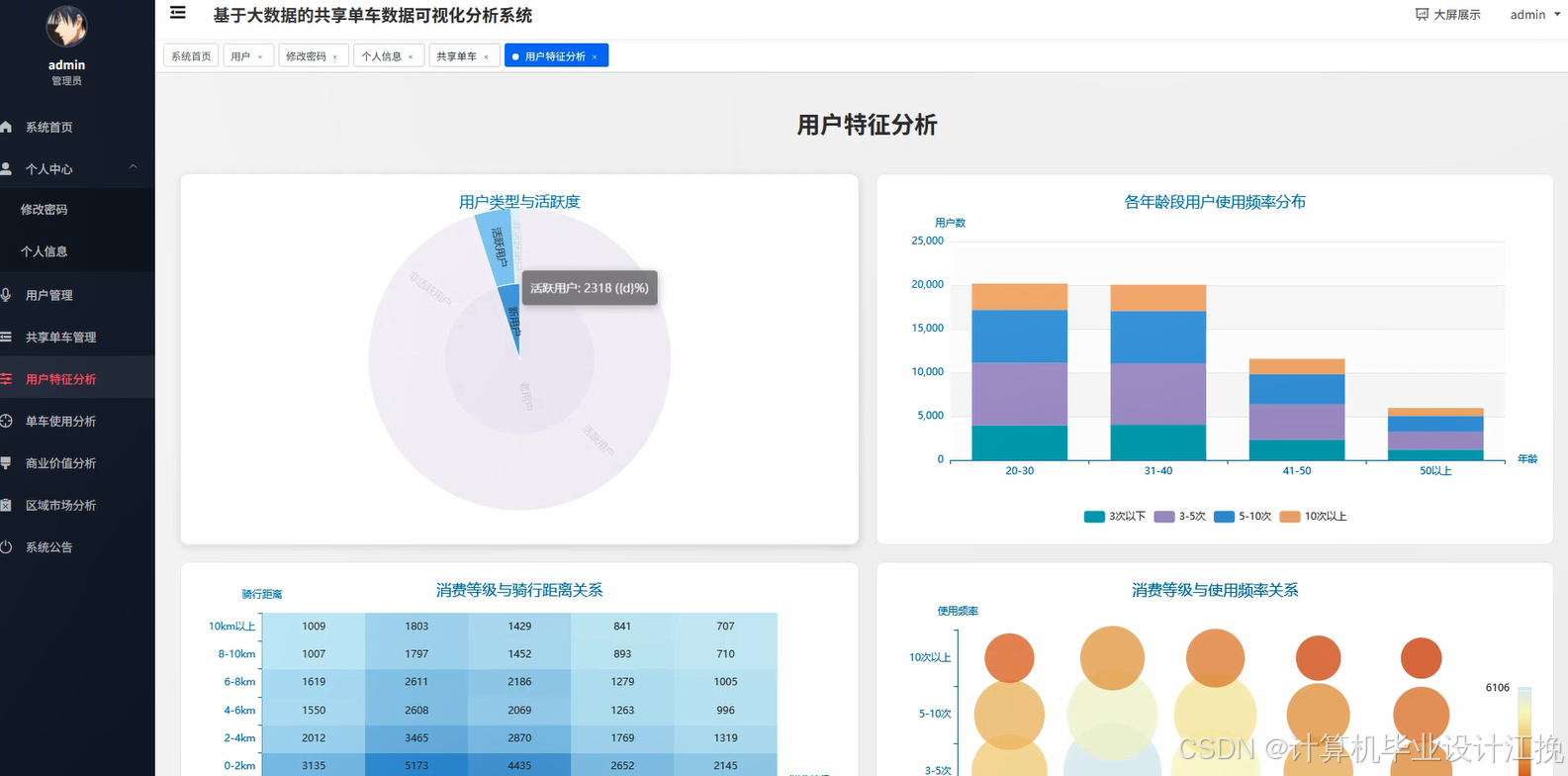Click the hamburger menu collapse icon
The height and width of the screenshot is (776, 1568).
tap(178, 13)
